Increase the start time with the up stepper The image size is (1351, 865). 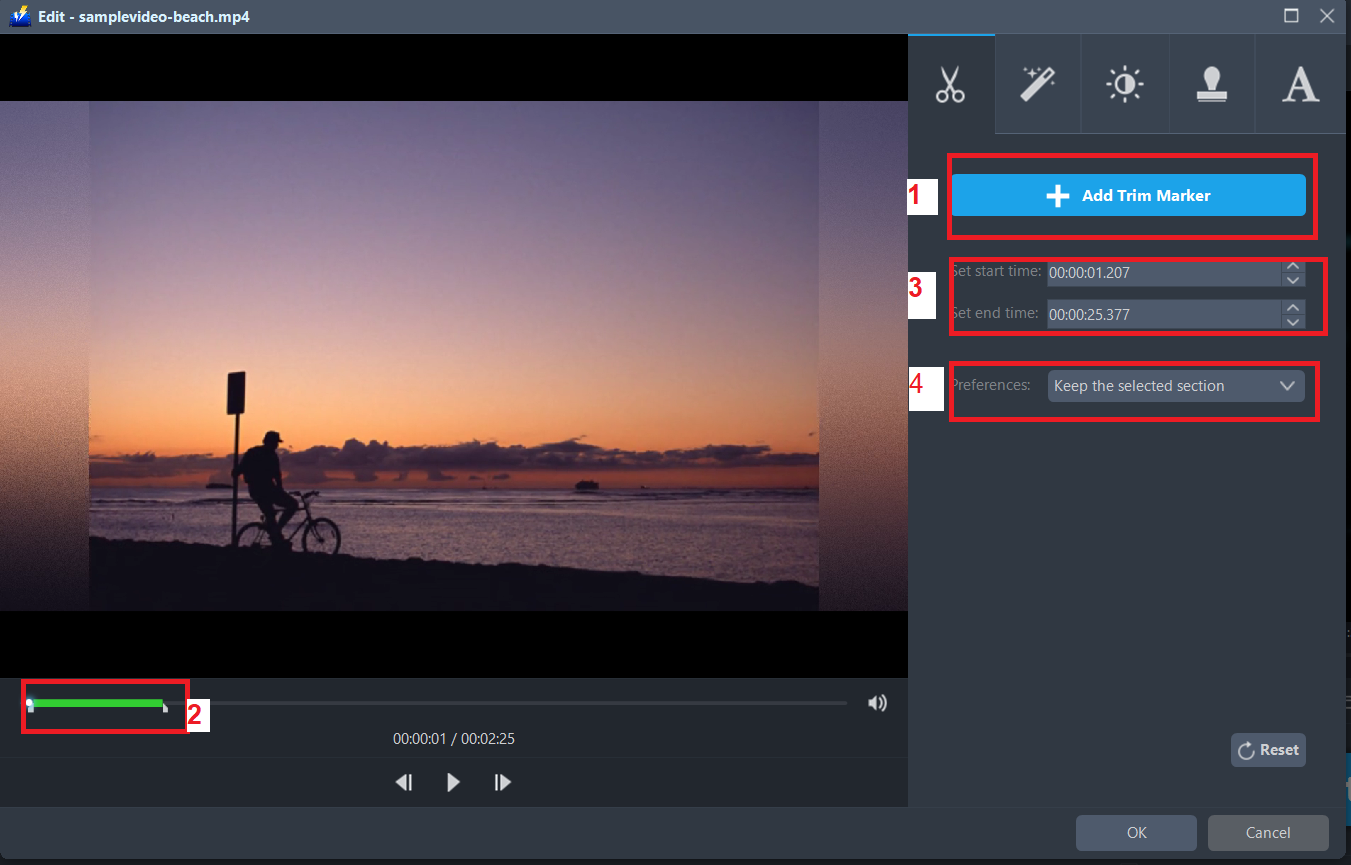[x=1292, y=266]
